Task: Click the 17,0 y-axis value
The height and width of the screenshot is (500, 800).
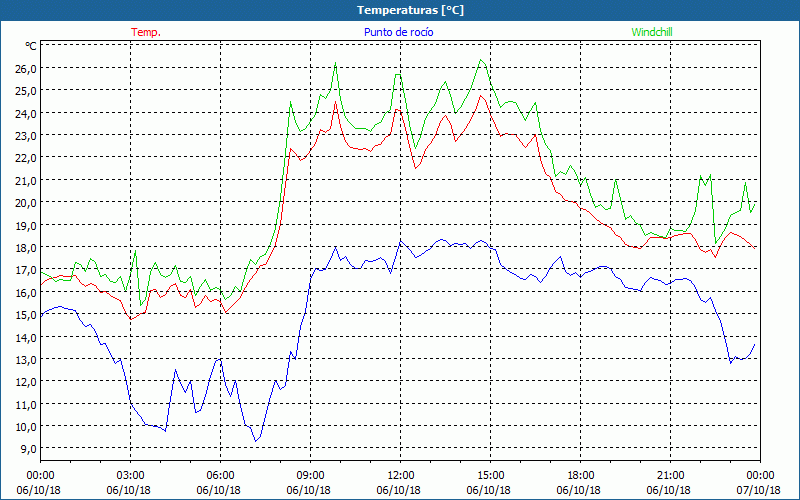Action: 27,270
